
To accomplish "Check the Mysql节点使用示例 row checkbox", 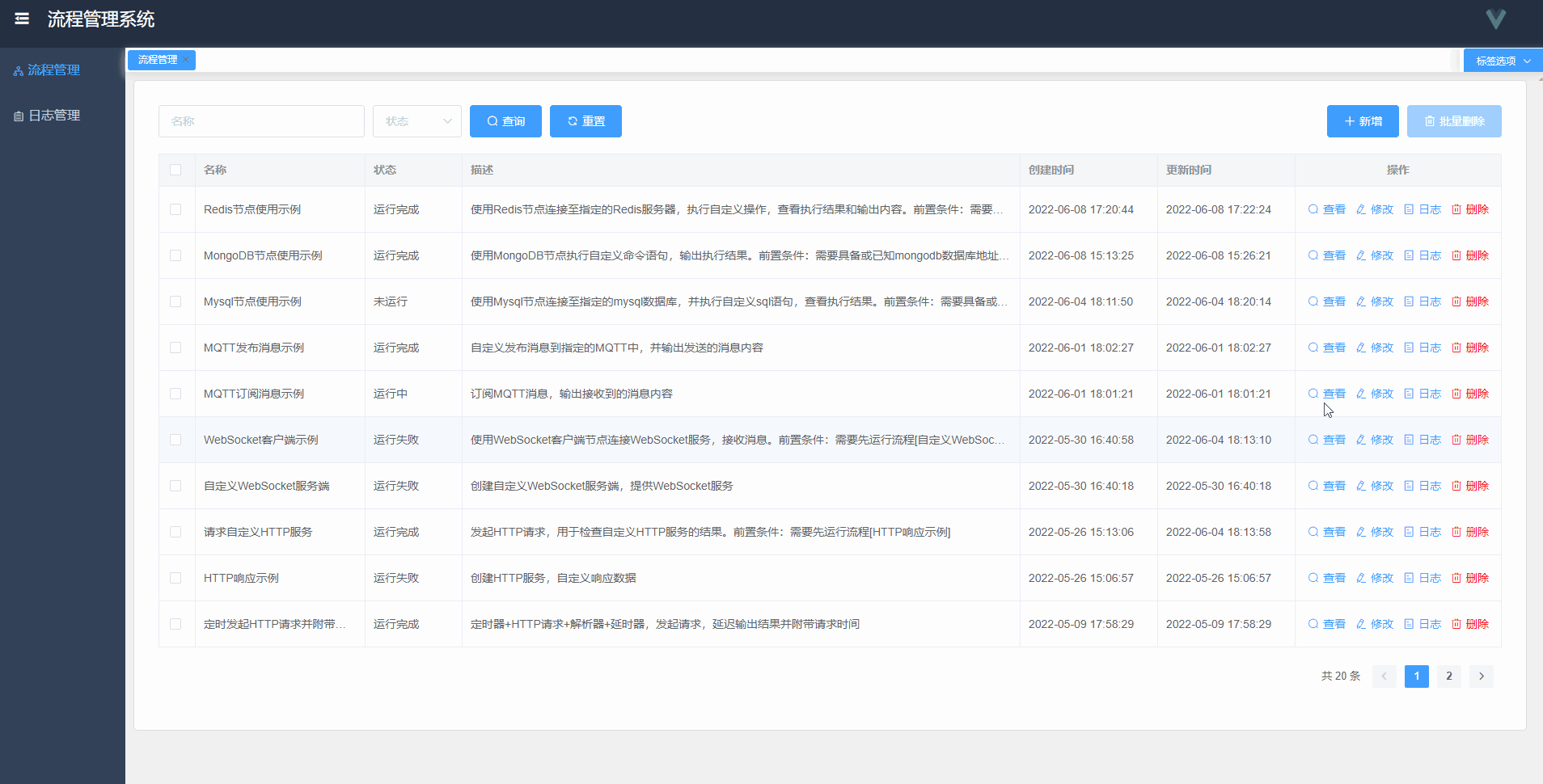I will (x=175, y=301).
